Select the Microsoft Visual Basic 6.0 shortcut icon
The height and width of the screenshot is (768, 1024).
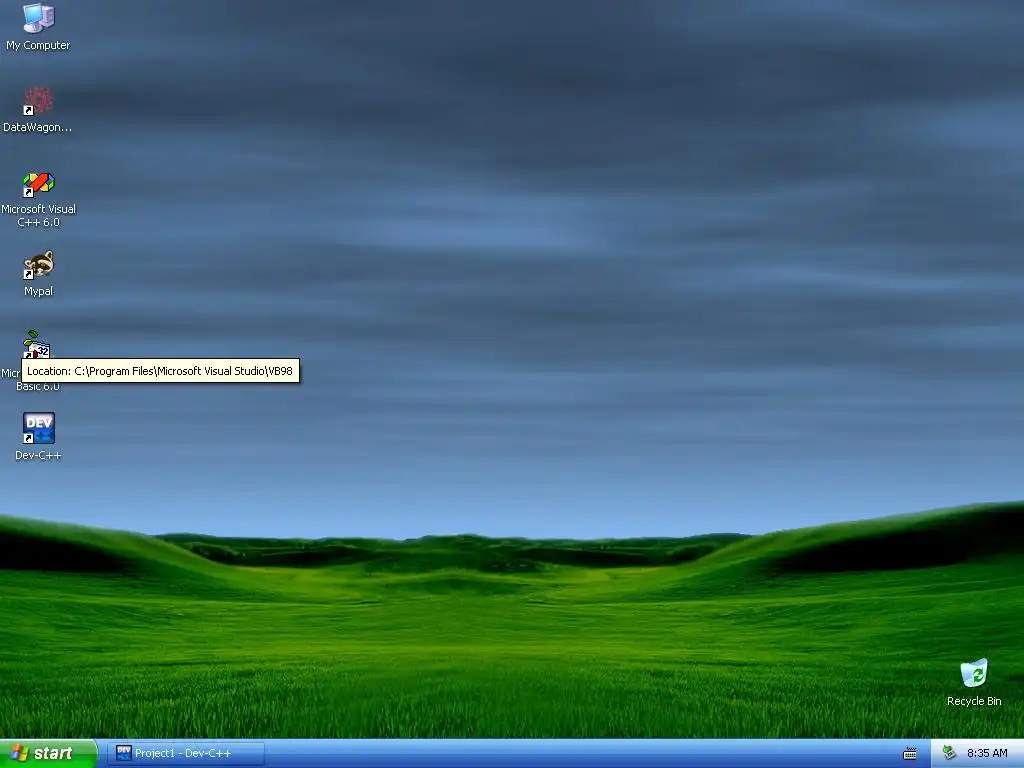37,344
